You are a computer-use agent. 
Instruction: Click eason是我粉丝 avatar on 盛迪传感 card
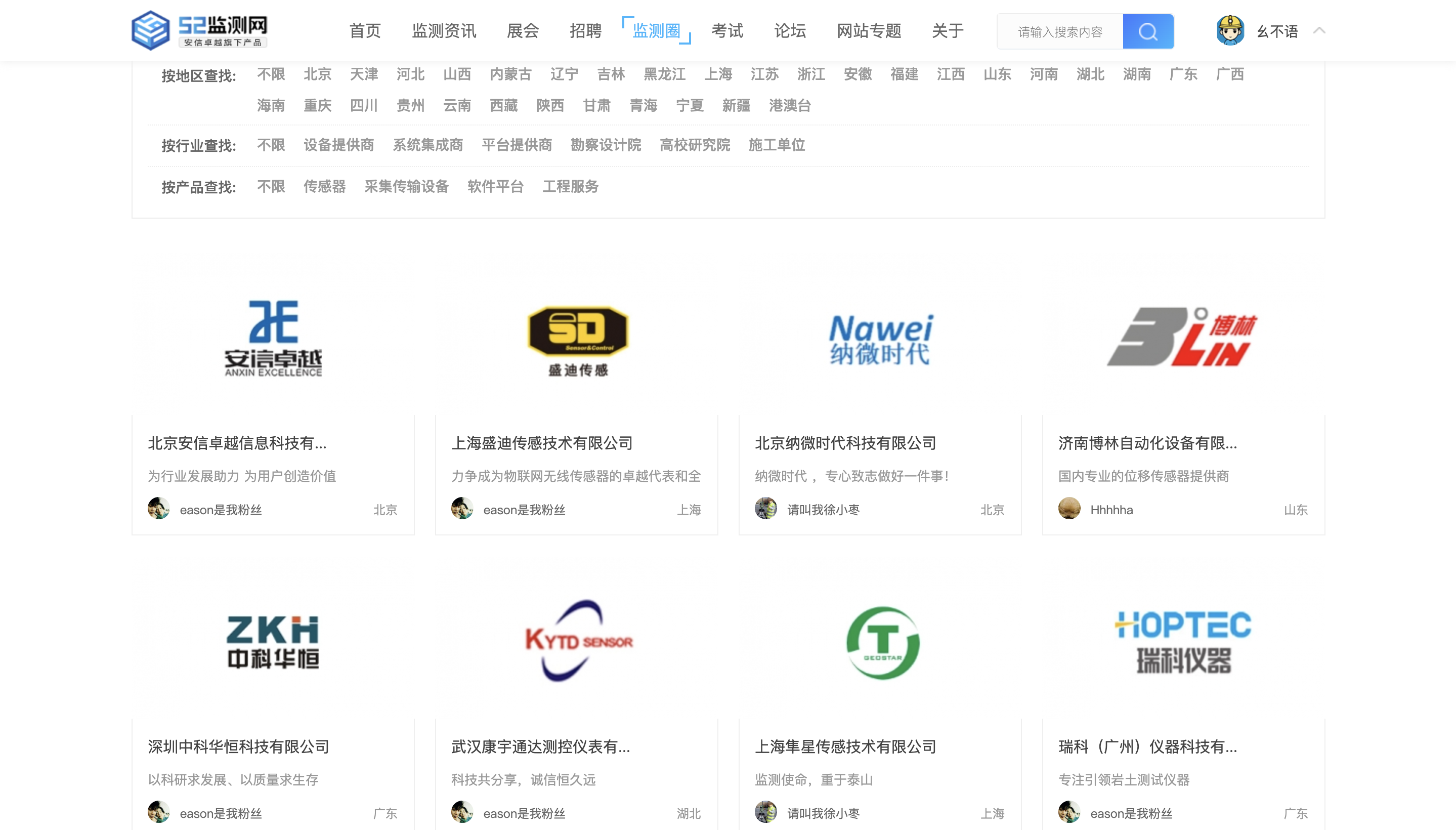pos(462,509)
